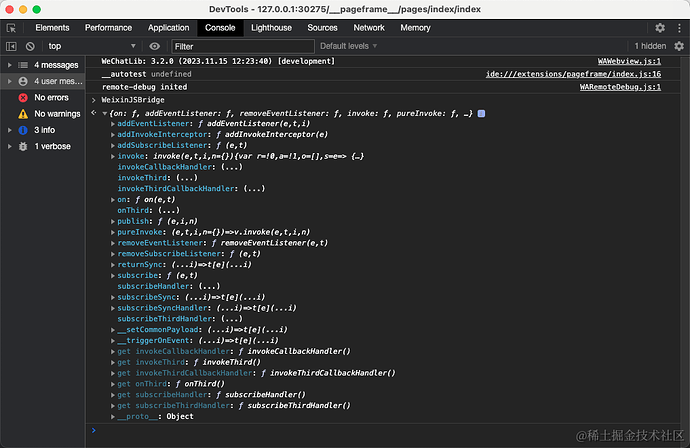
Task: Expand the publish property
Action: 113,221
